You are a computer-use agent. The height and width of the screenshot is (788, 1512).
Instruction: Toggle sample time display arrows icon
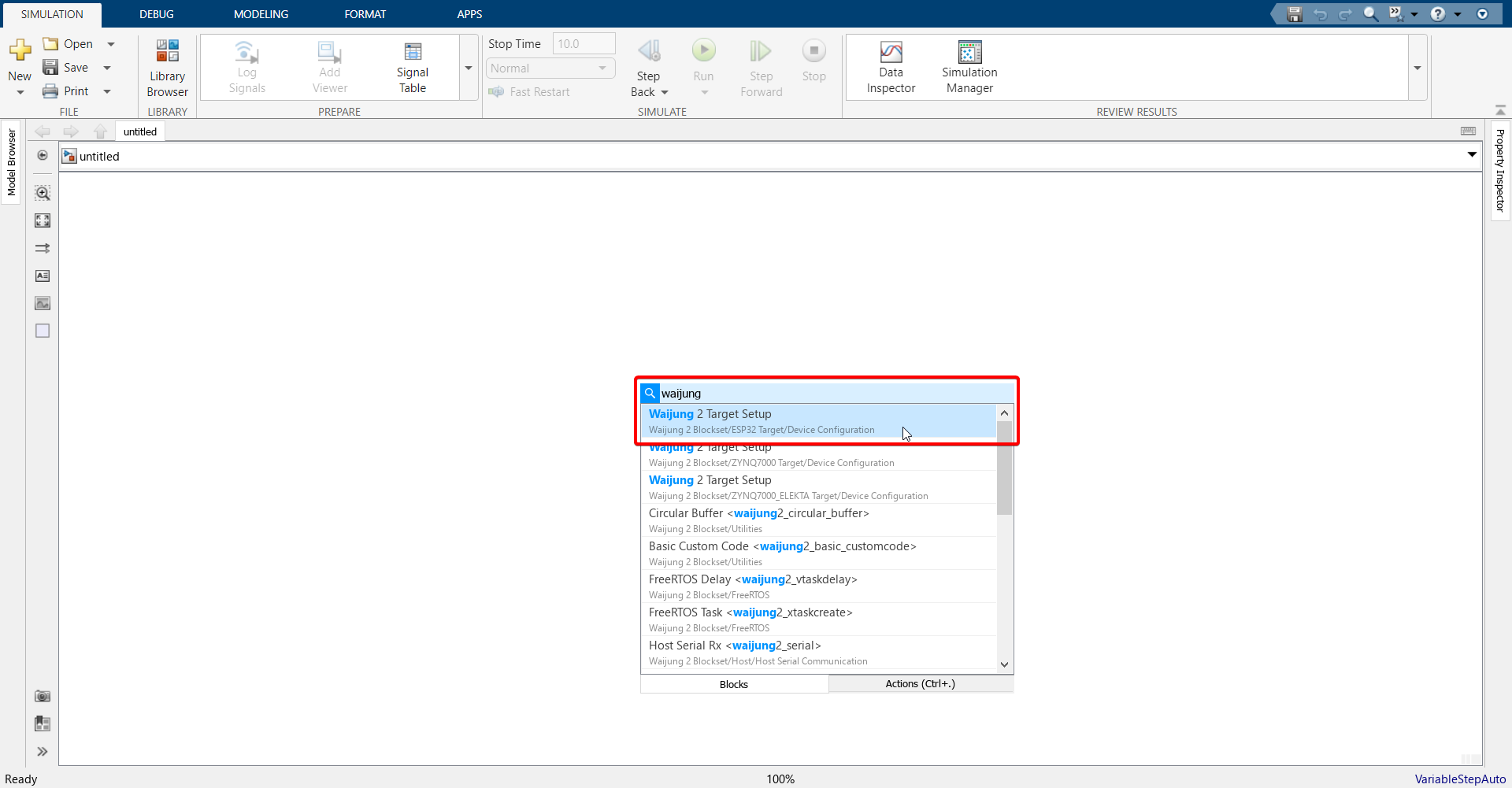43,248
